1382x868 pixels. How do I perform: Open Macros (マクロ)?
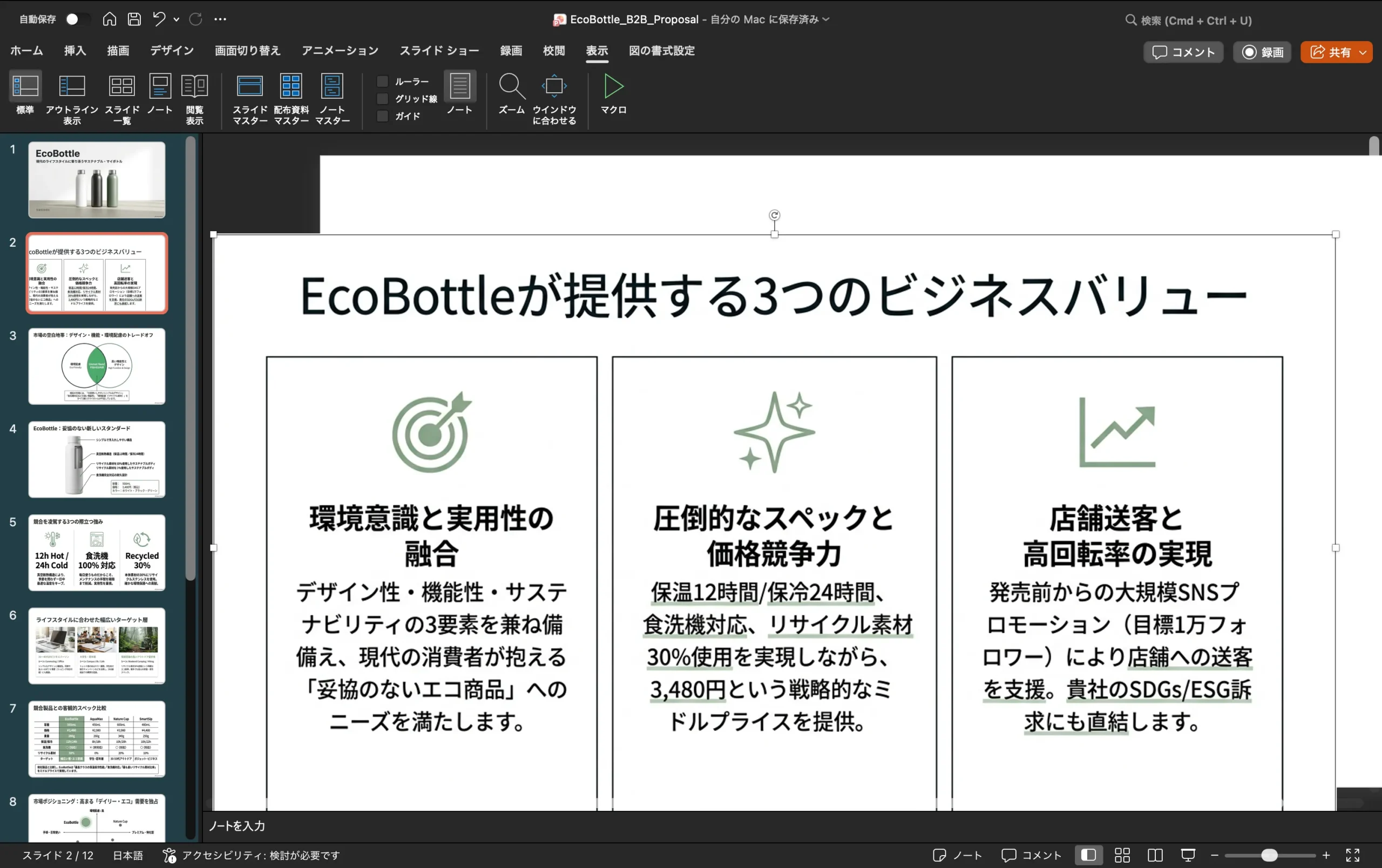tap(613, 93)
